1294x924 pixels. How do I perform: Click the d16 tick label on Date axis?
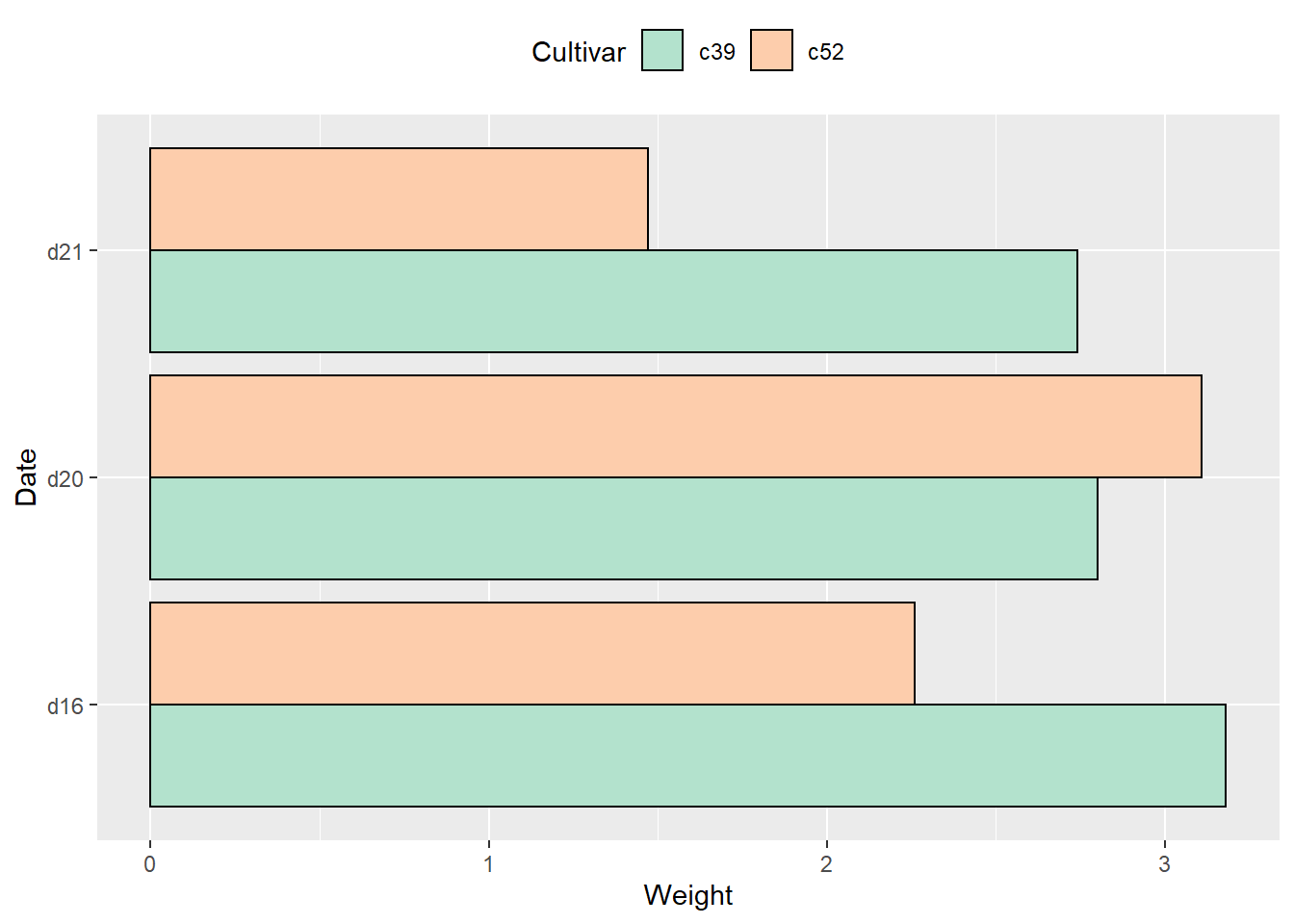pos(65,706)
